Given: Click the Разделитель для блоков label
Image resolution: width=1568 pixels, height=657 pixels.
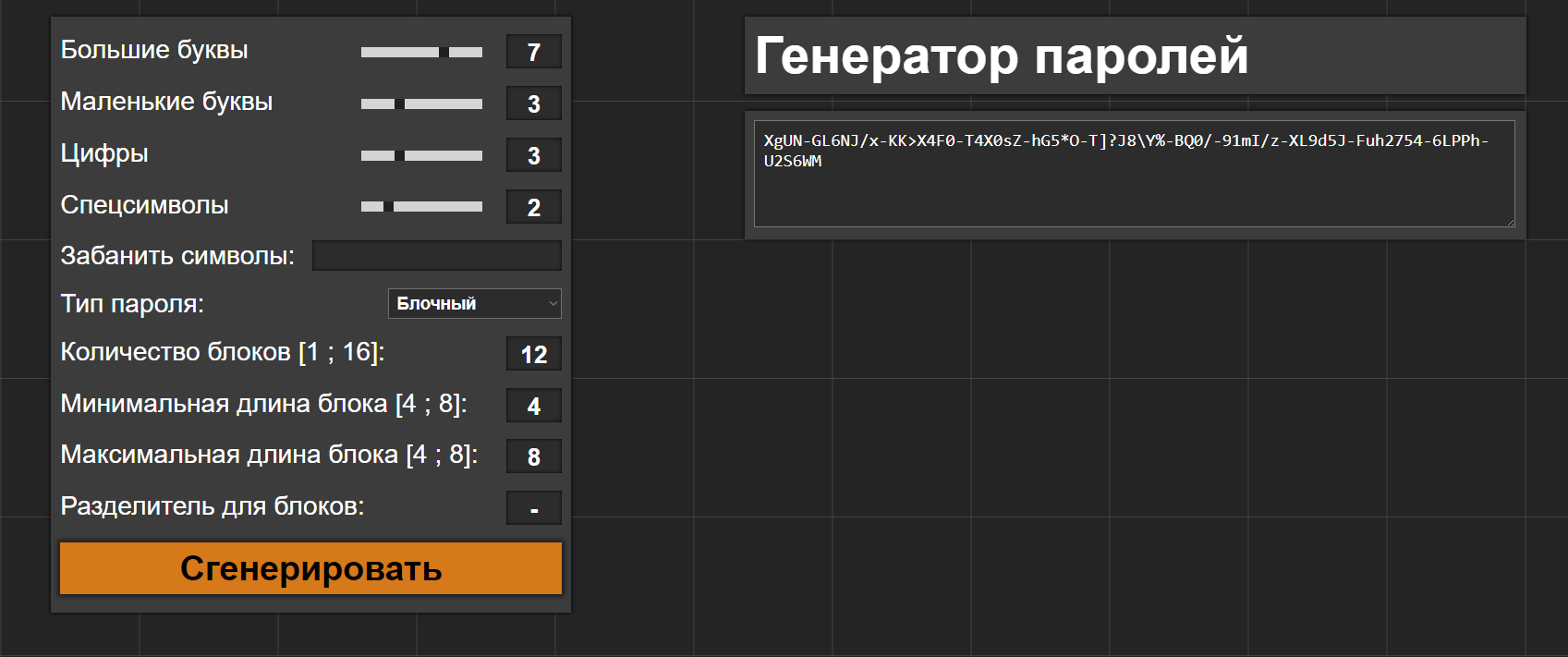Looking at the screenshot, I should tap(213, 506).
